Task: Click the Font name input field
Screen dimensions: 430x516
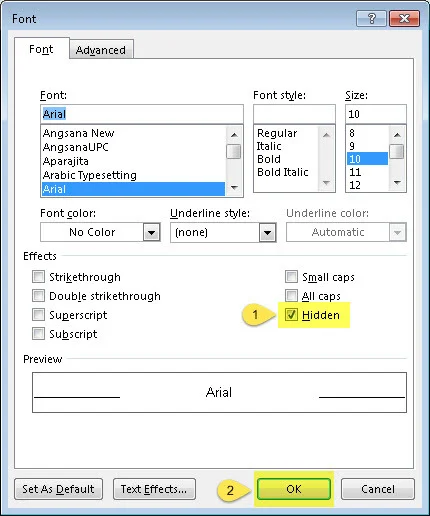Action: click(x=142, y=114)
